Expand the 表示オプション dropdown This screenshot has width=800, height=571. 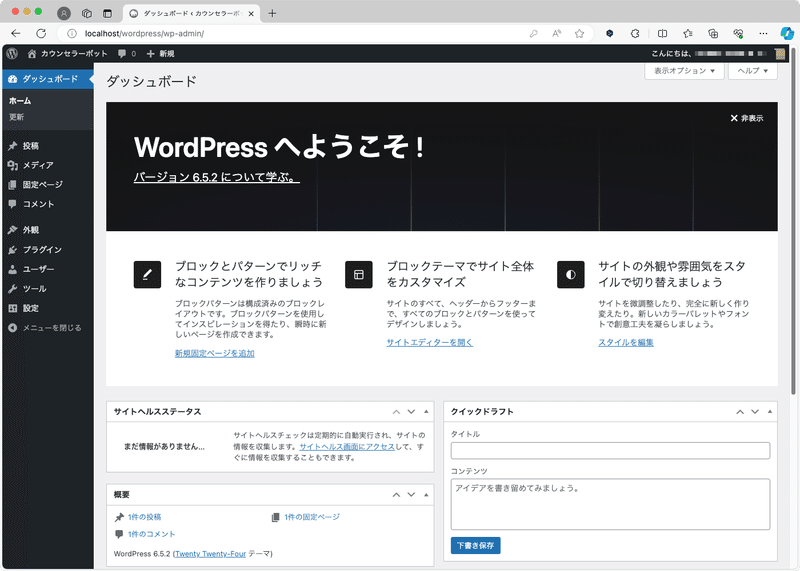684,71
